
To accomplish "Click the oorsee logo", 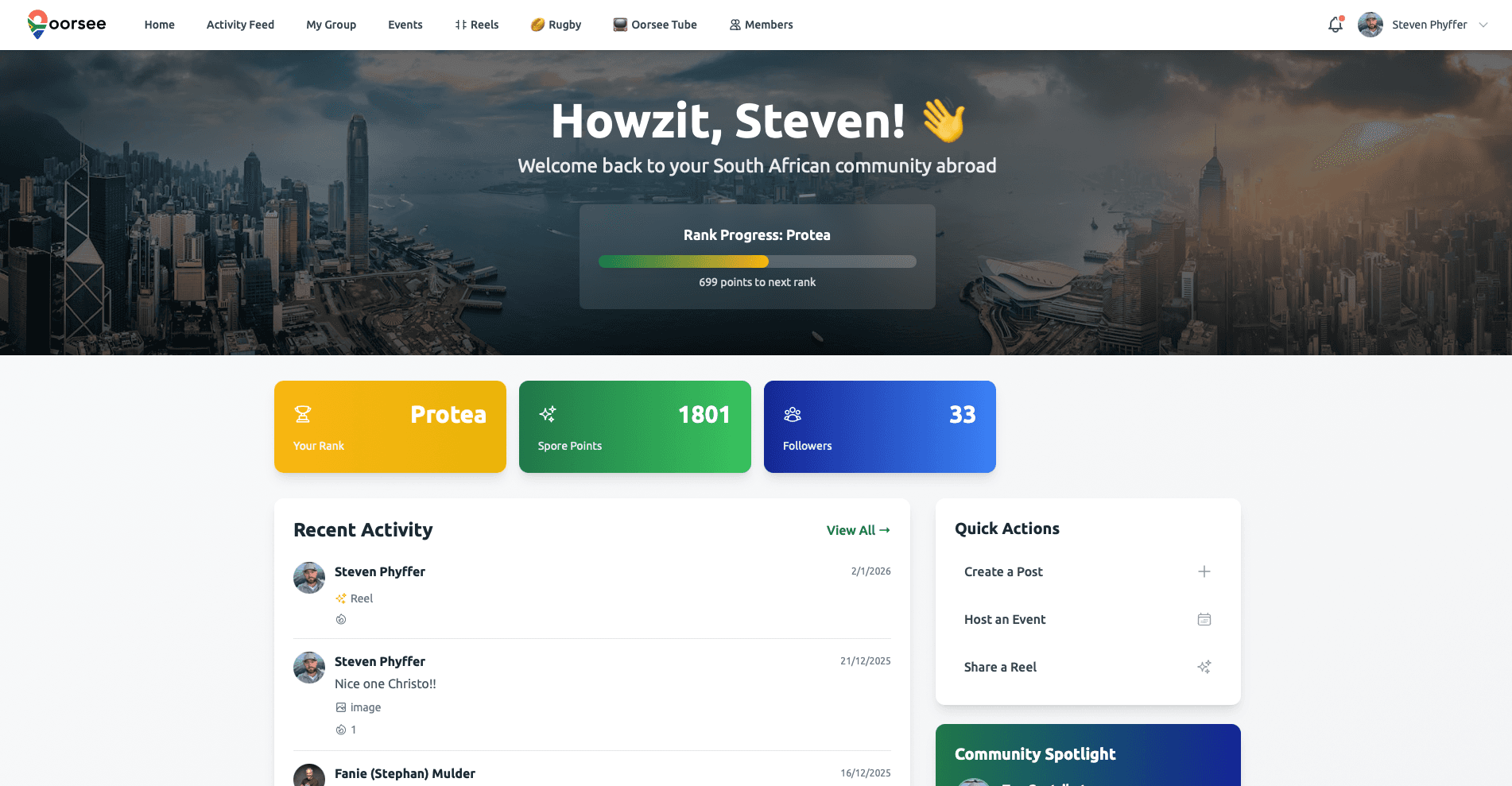I will coord(67,25).
